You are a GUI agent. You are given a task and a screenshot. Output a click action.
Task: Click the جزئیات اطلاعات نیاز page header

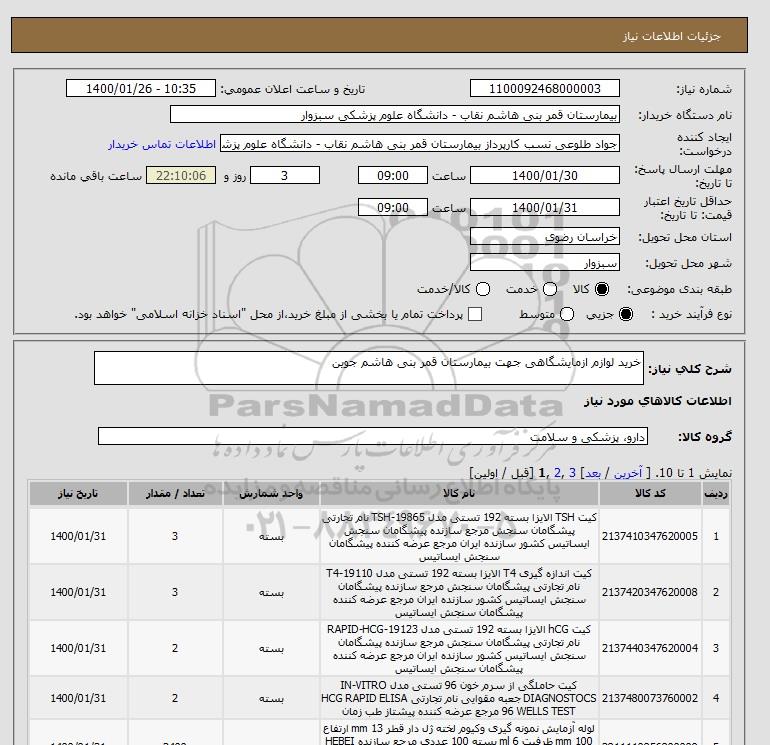point(672,36)
